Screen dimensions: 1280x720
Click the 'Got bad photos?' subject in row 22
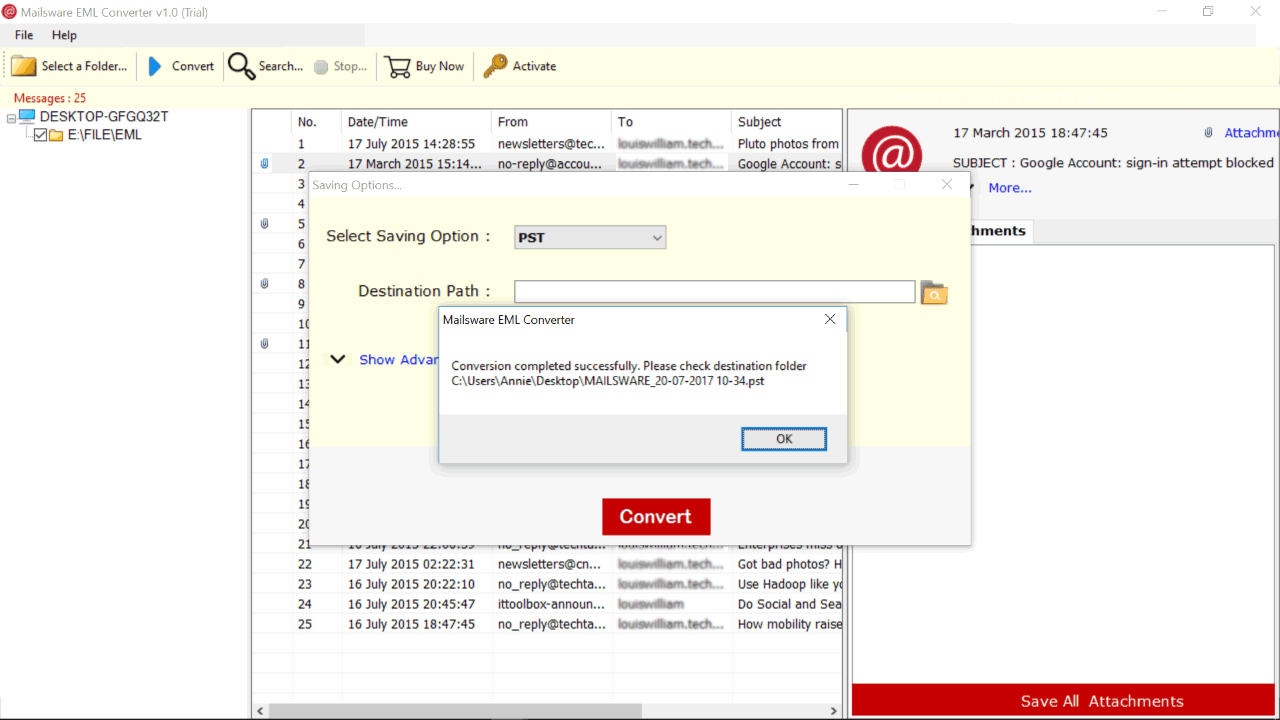click(x=789, y=564)
